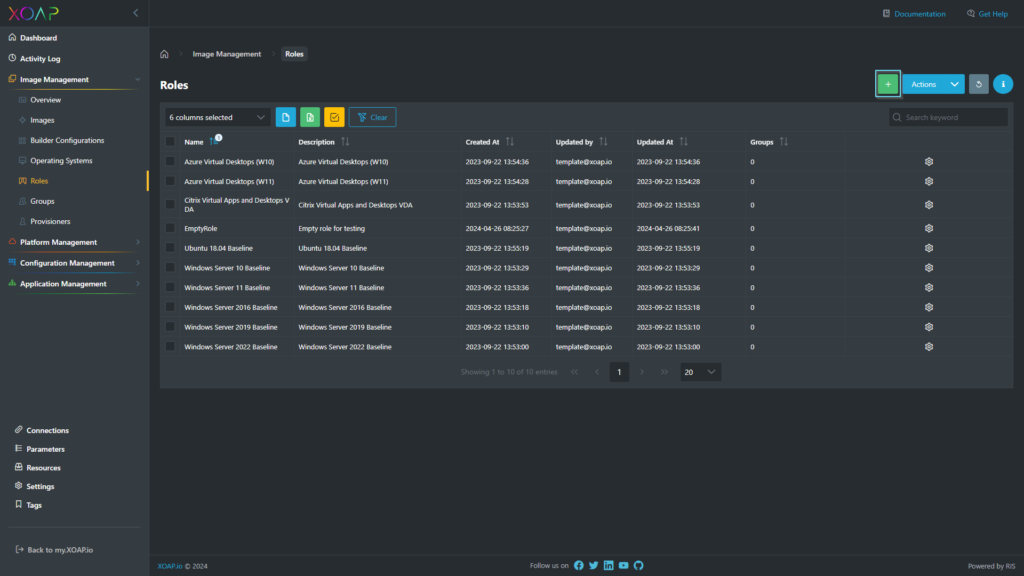Click the Image Management breadcrumb link
Image resolution: width=1024 pixels, height=576 pixels.
pyautogui.click(x=227, y=54)
